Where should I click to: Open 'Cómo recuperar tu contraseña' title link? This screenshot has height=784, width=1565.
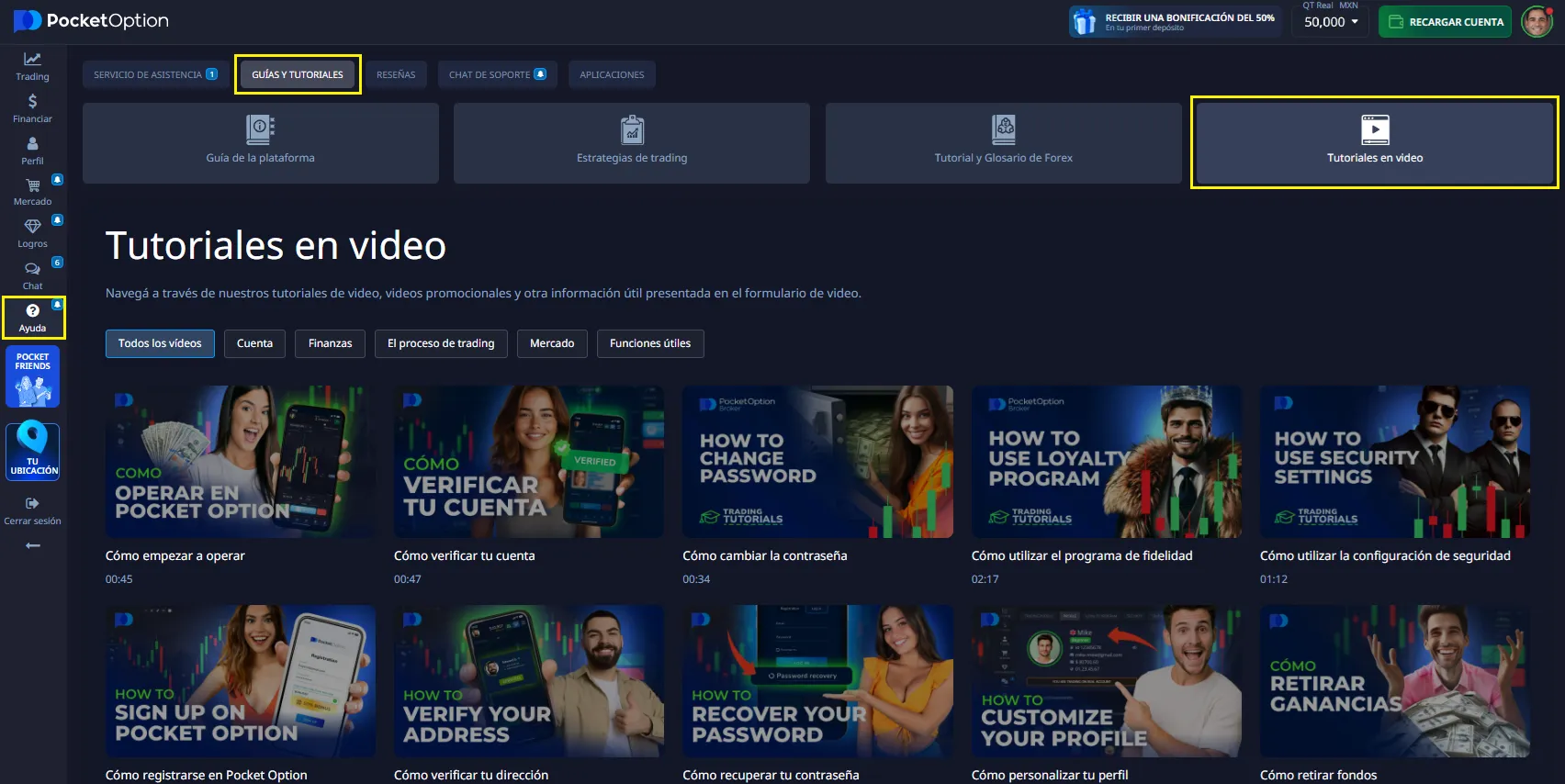pyautogui.click(x=771, y=775)
